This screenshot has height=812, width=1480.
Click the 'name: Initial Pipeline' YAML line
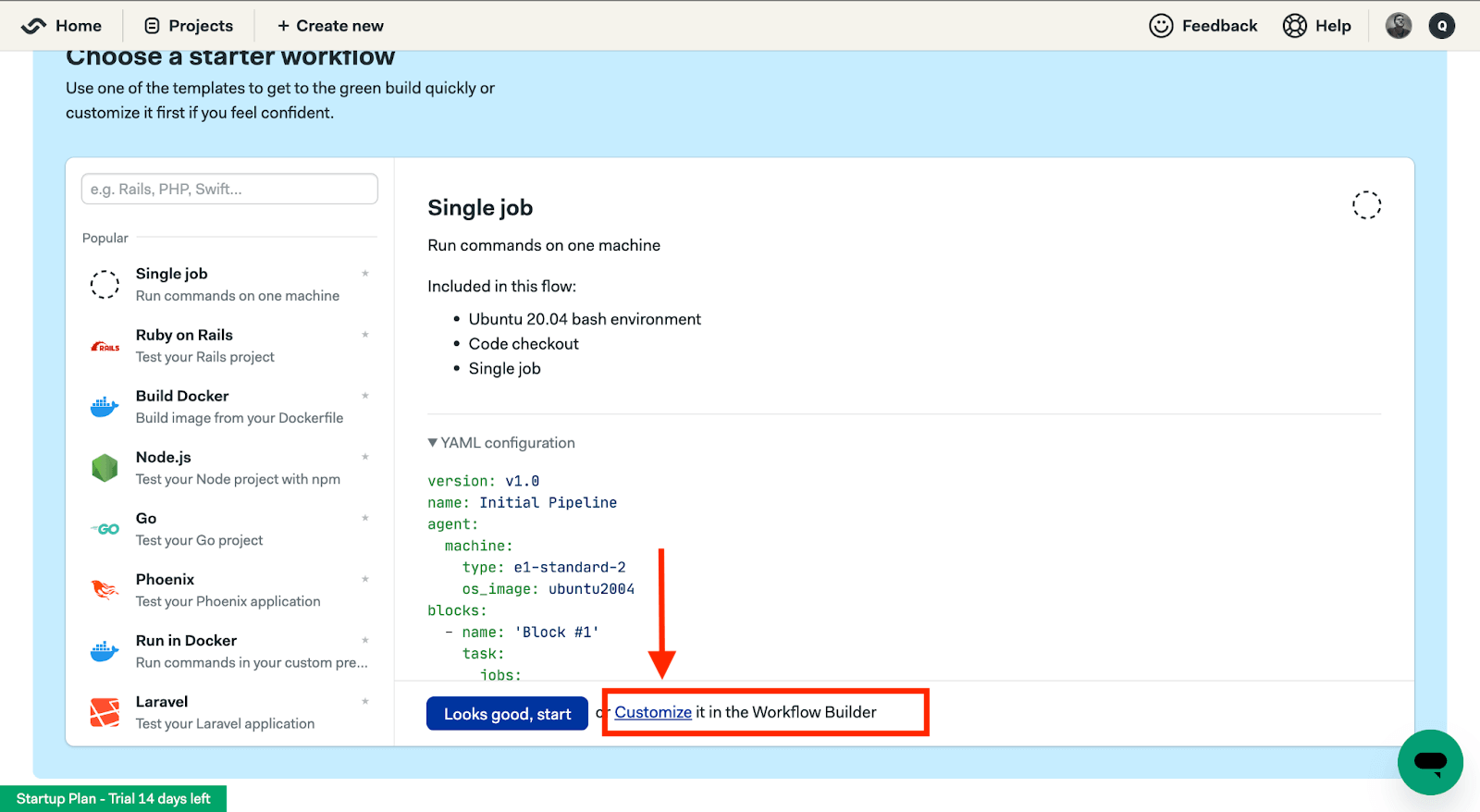522,502
